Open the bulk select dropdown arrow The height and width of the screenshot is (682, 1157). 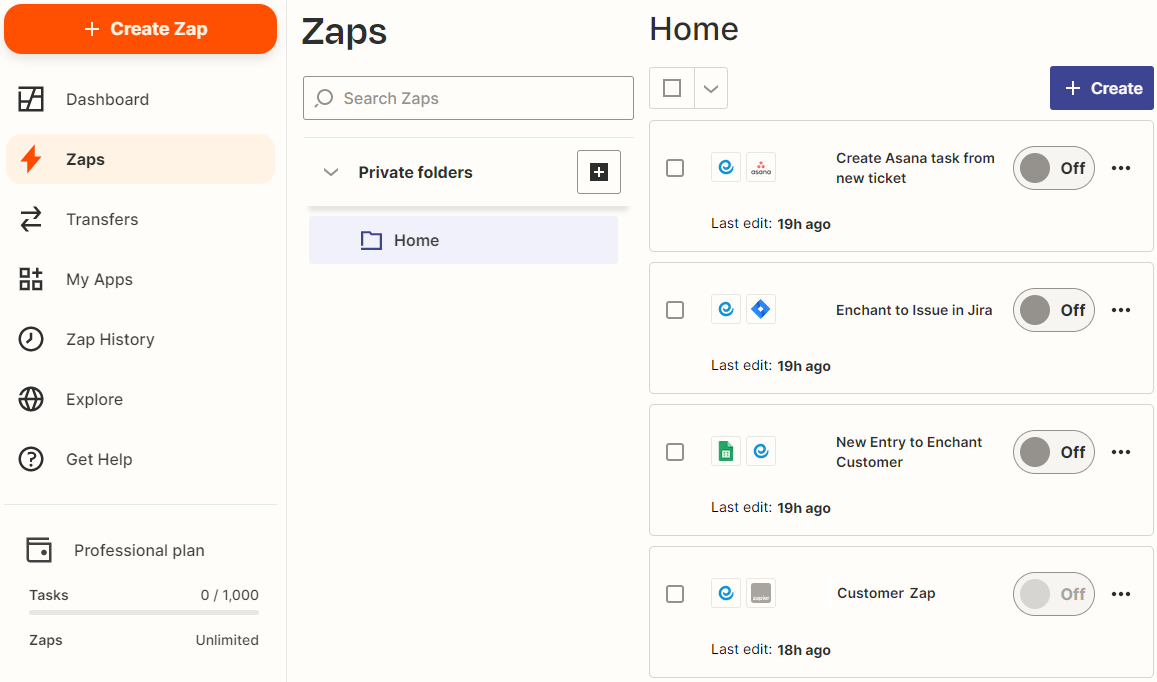coord(710,88)
